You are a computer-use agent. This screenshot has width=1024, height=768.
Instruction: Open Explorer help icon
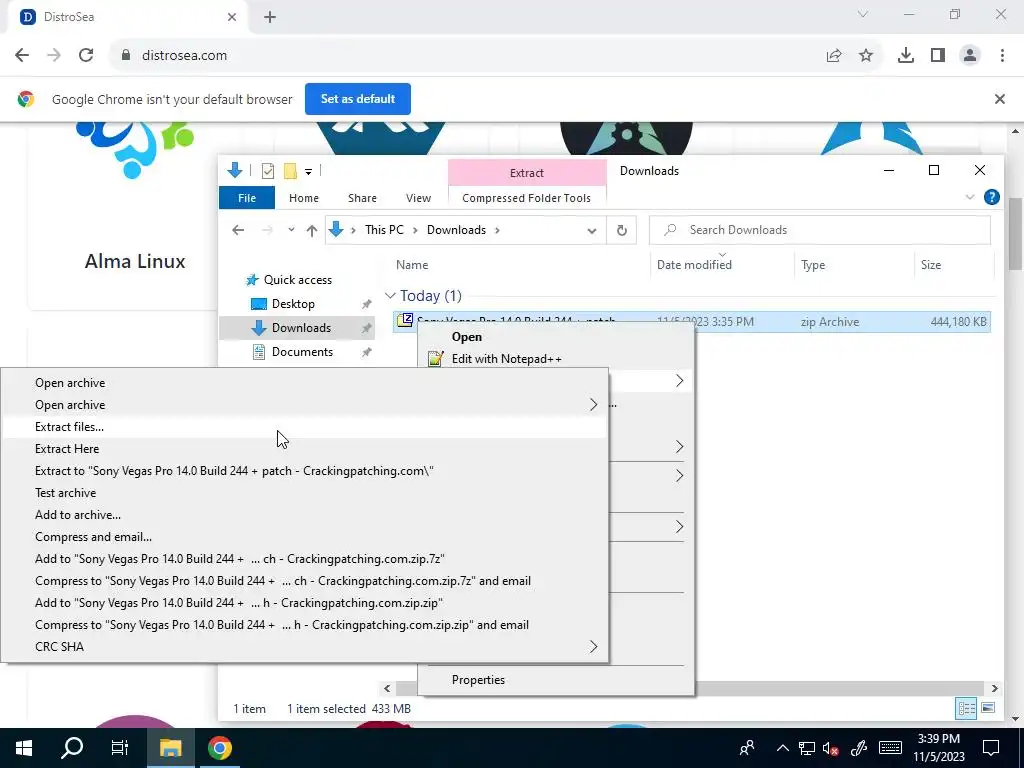tap(991, 197)
